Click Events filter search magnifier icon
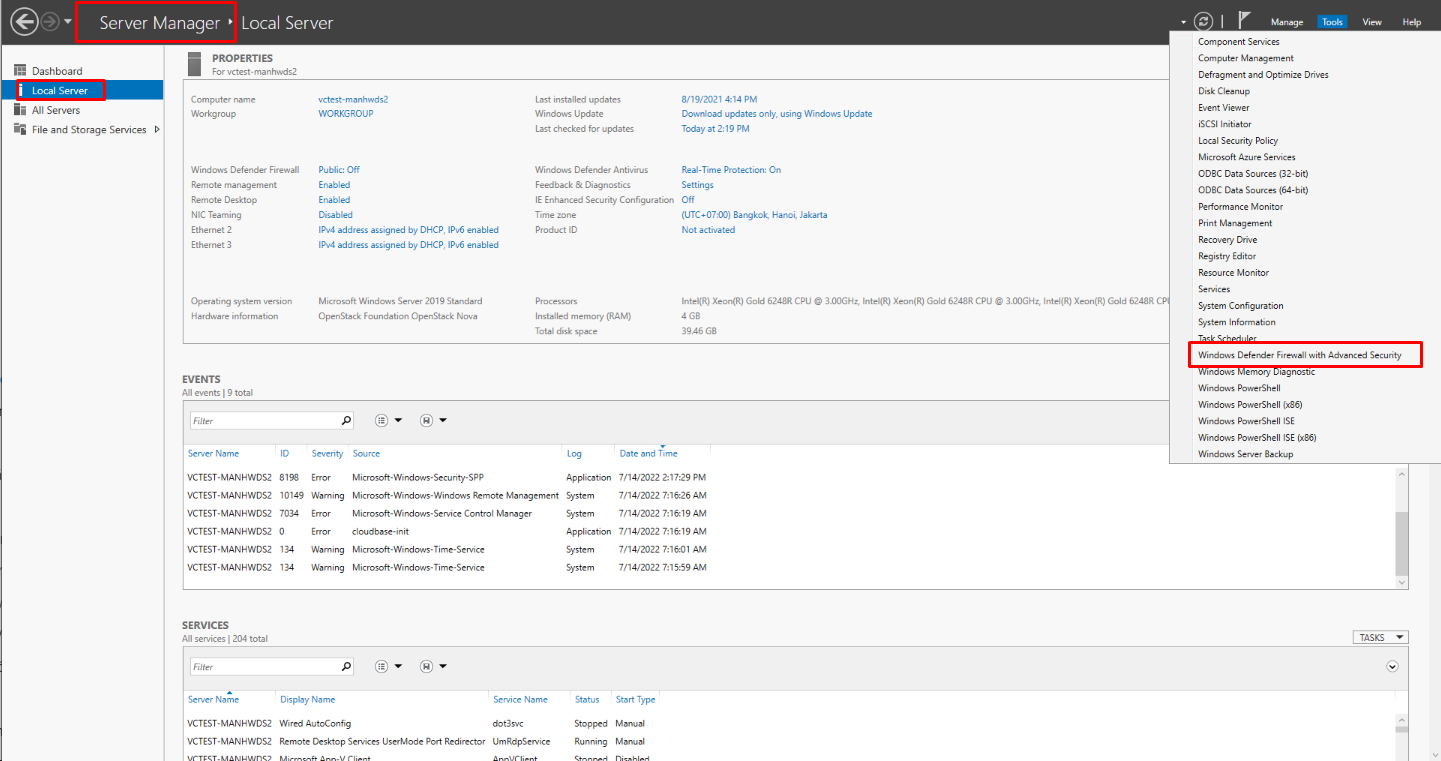The width and height of the screenshot is (1441, 761). [346, 421]
